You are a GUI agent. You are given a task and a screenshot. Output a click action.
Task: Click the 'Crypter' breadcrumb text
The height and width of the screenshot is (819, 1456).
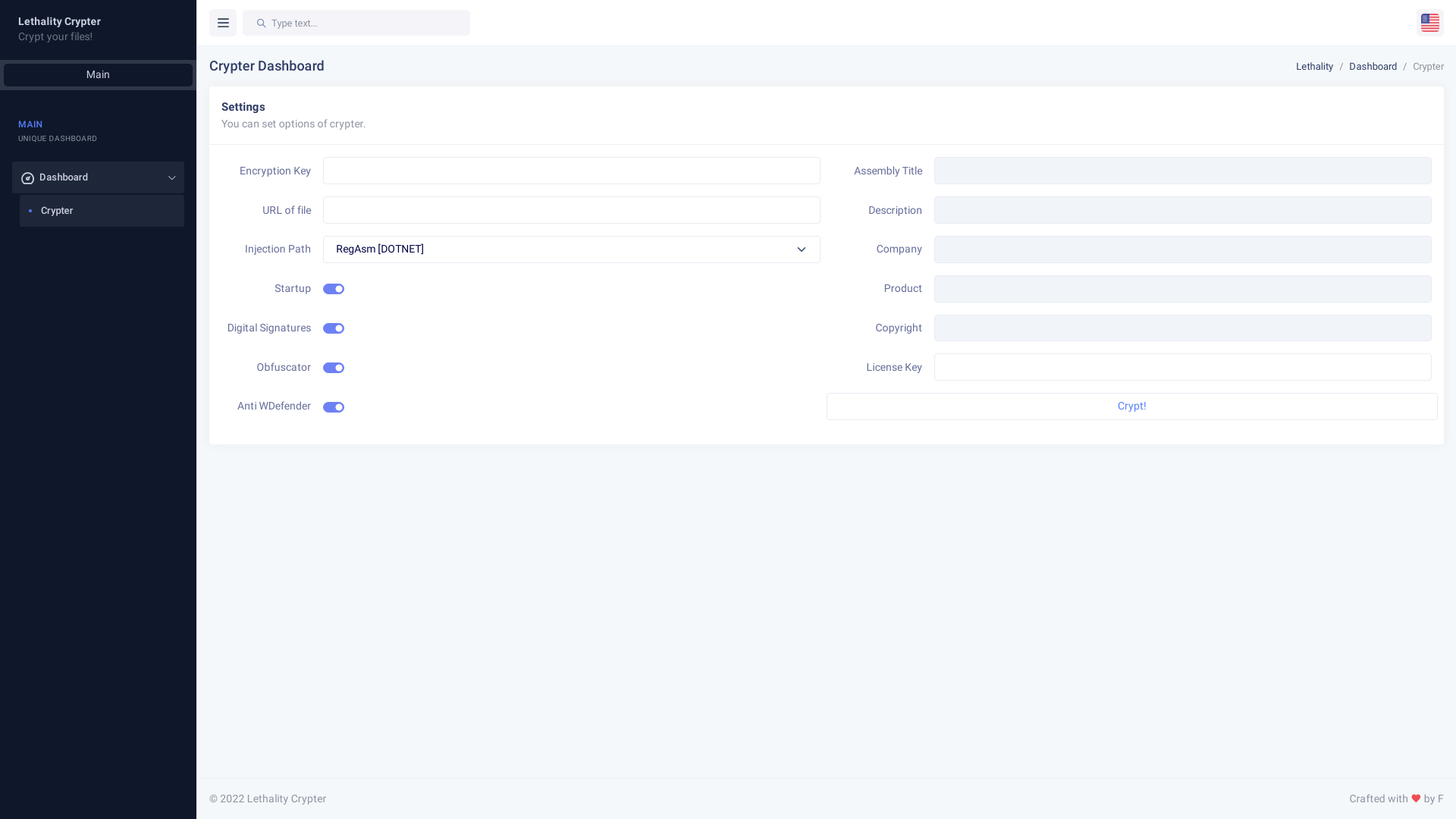(x=1428, y=67)
